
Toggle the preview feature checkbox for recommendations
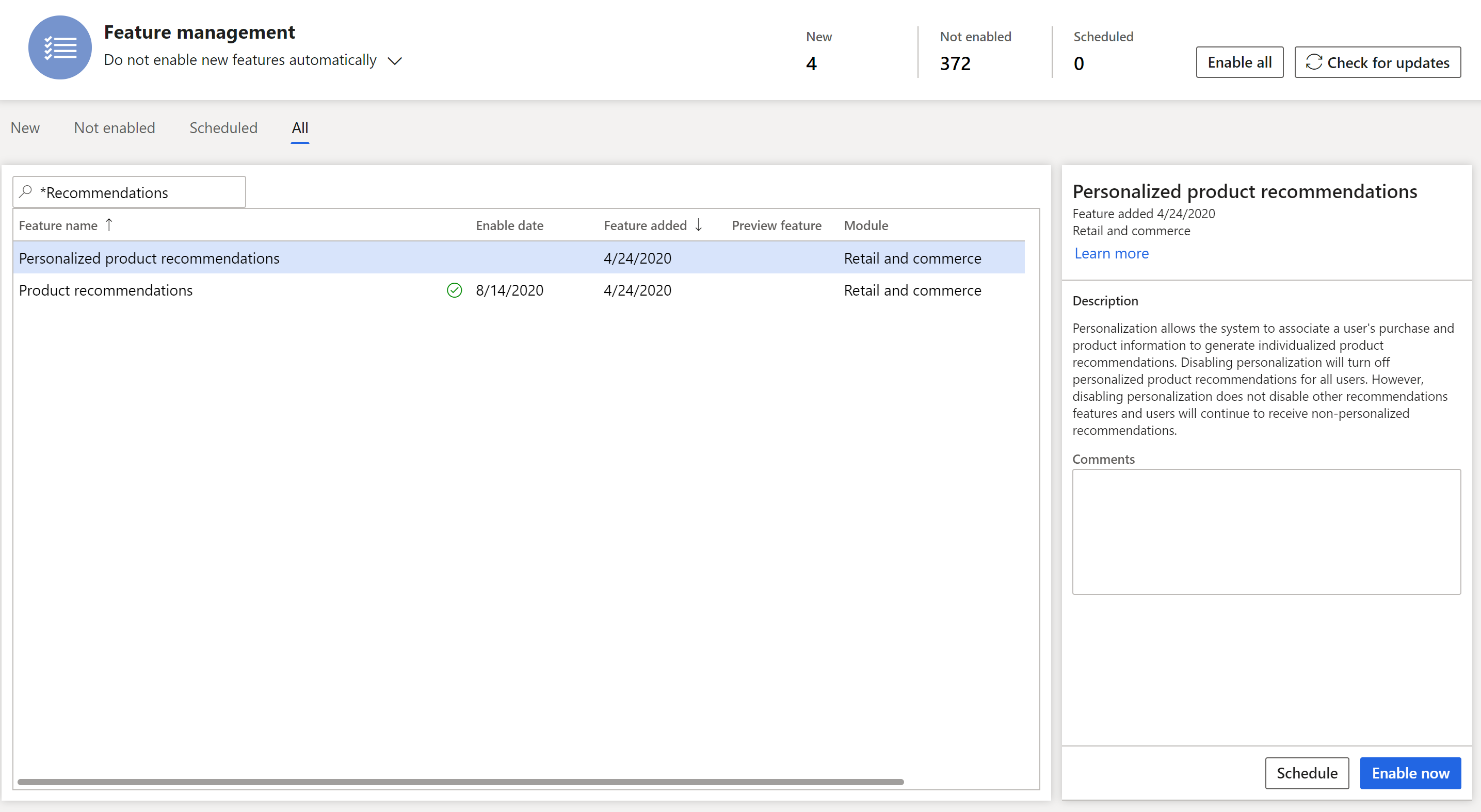click(x=776, y=258)
